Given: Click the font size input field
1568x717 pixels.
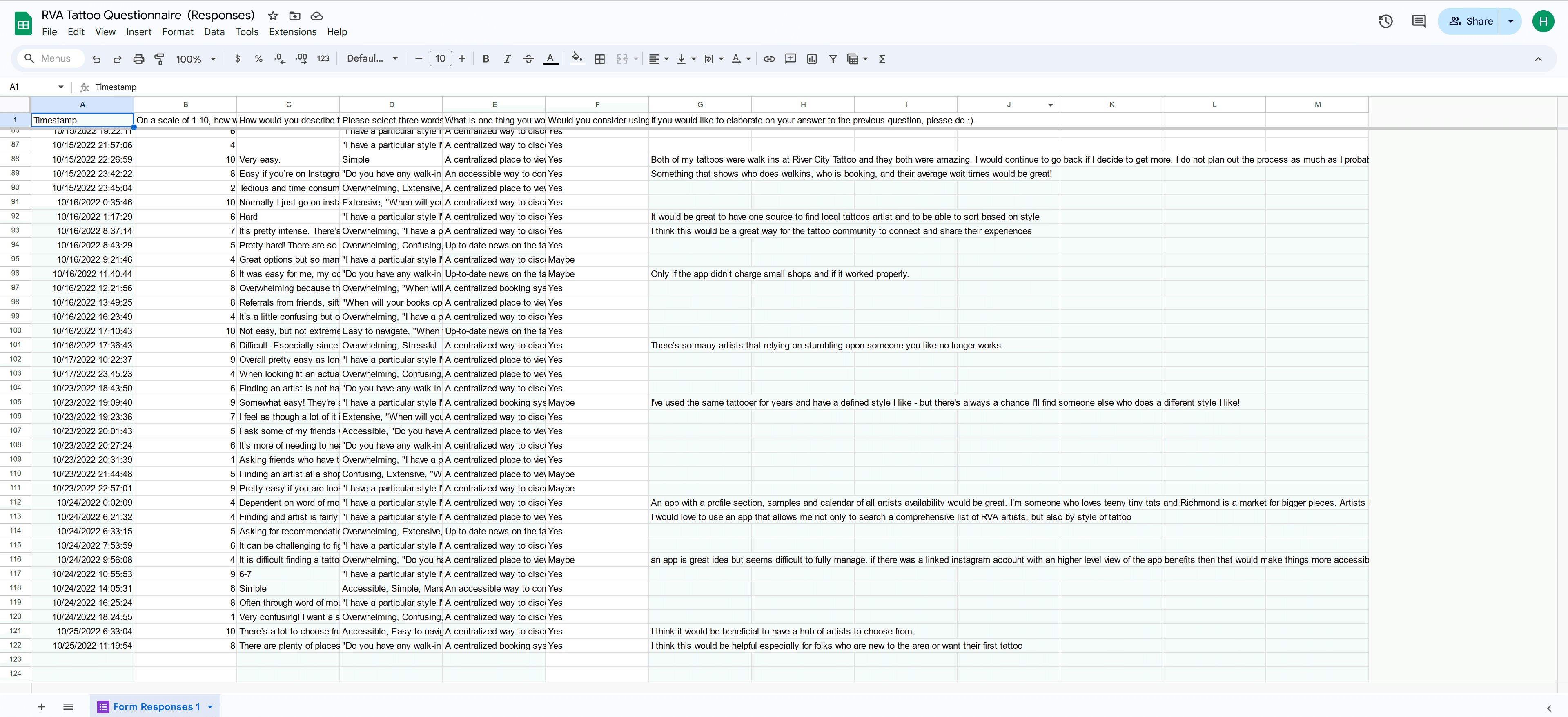Looking at the screenshot, I should [x=440, y=58].
